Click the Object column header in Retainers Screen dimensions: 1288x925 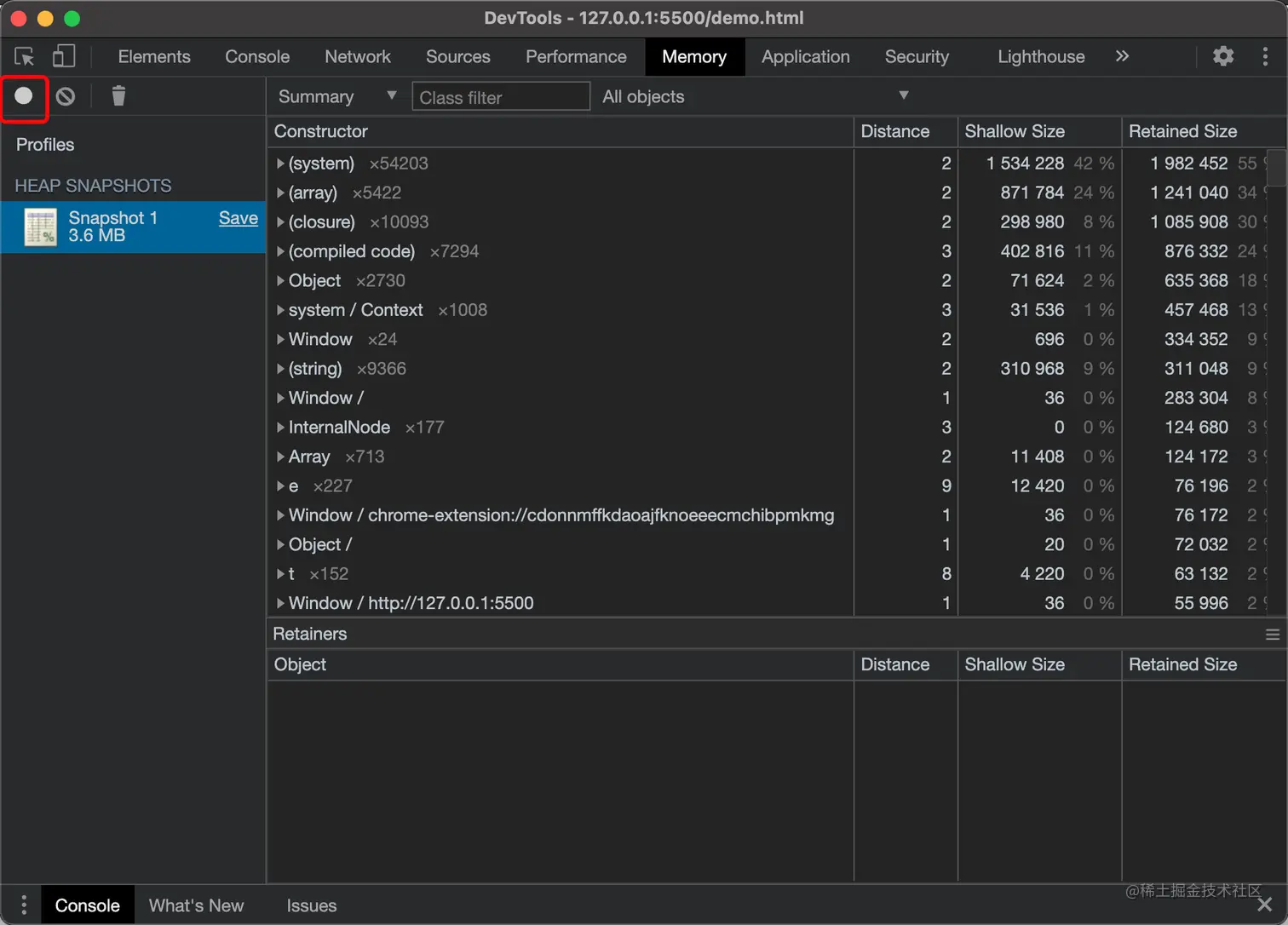click(561, 664)
